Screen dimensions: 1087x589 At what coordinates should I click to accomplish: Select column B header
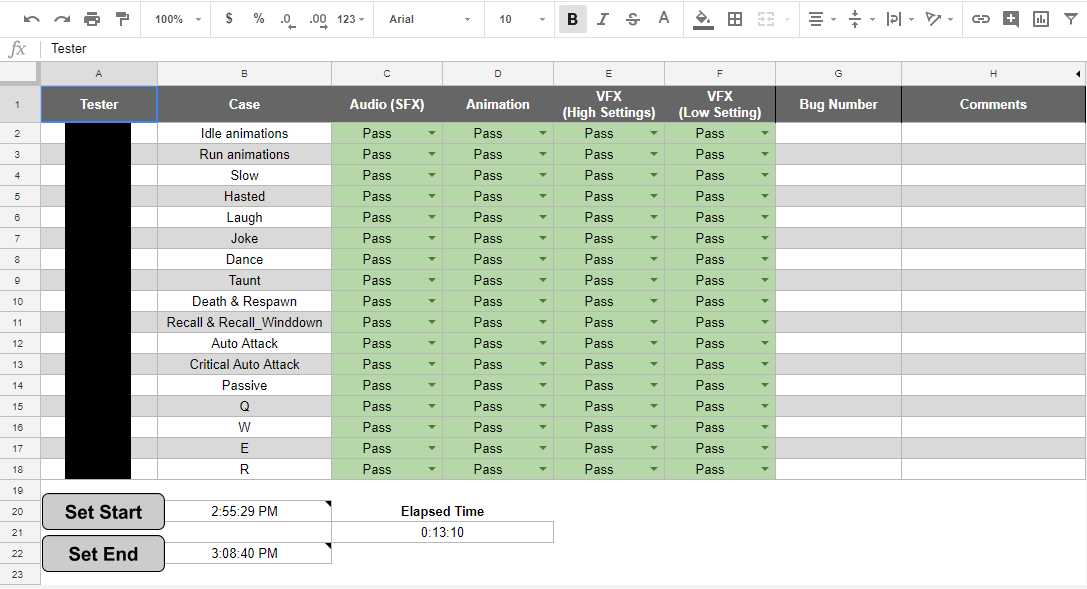(244, 74)
